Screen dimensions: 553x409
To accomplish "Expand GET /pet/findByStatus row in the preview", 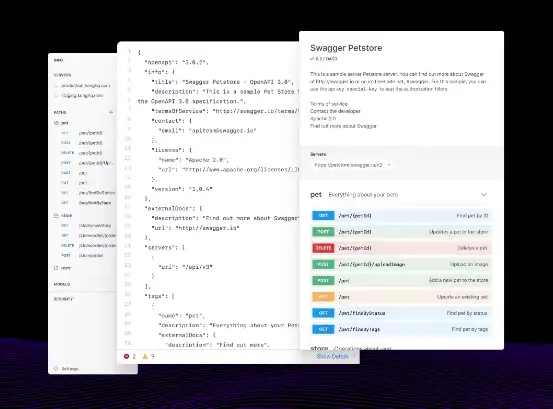I will coord(401,313).
